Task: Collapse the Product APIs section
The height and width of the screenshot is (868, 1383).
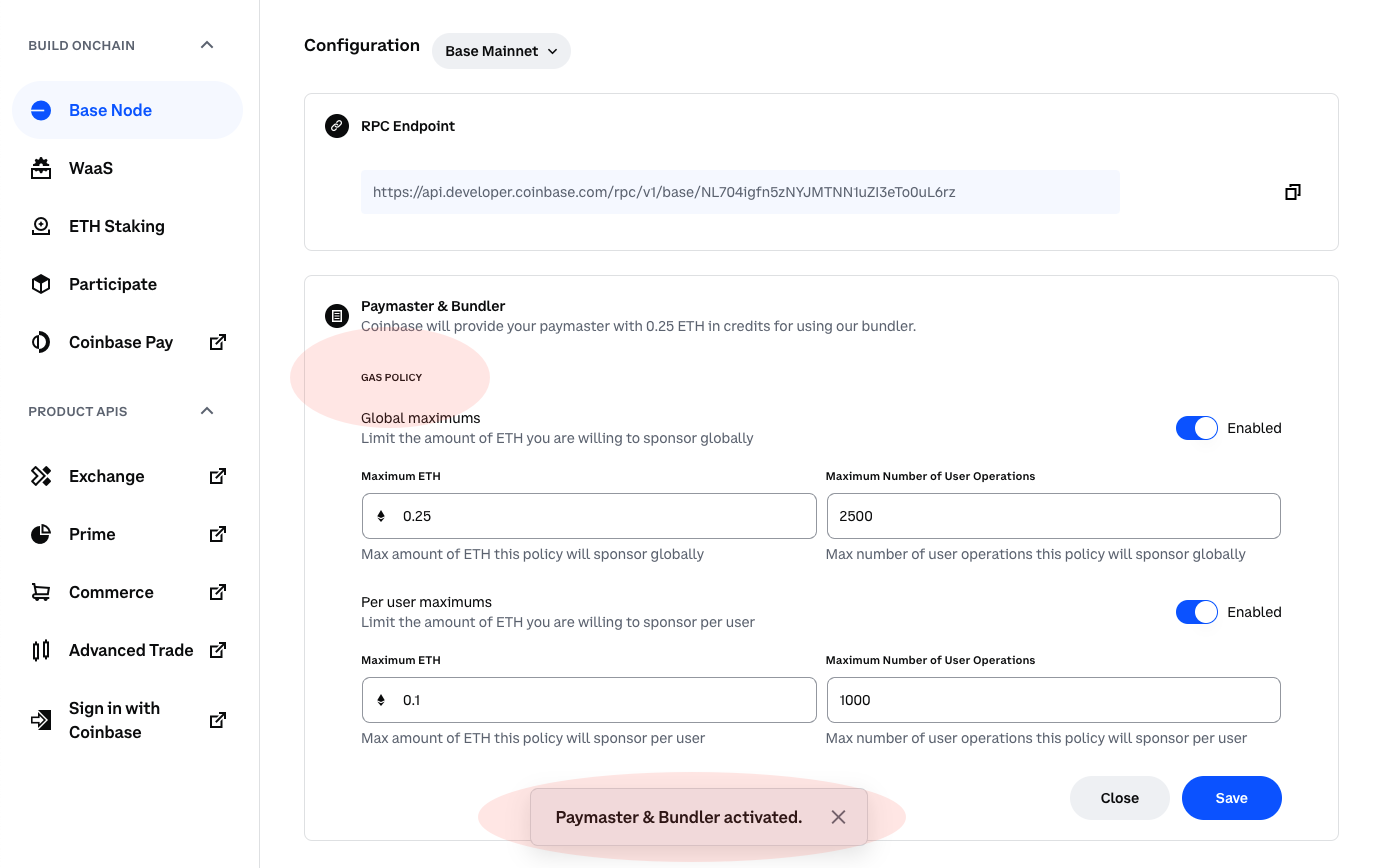Action: [x=207, y=411]
